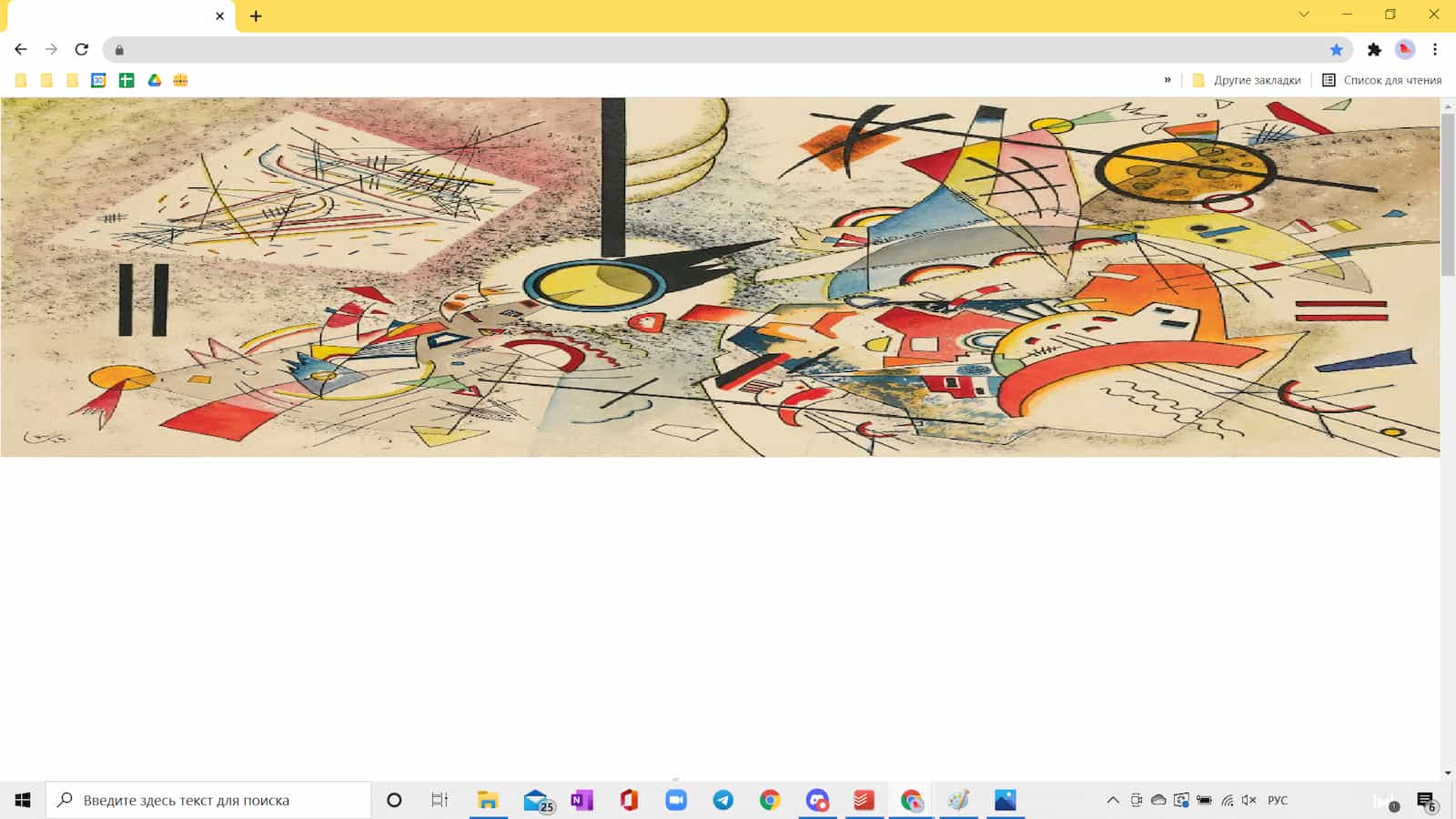This screenshot has height=819, width=1456.
Task: Show hidden bookmarks with double chevron
Action: 1168,80
